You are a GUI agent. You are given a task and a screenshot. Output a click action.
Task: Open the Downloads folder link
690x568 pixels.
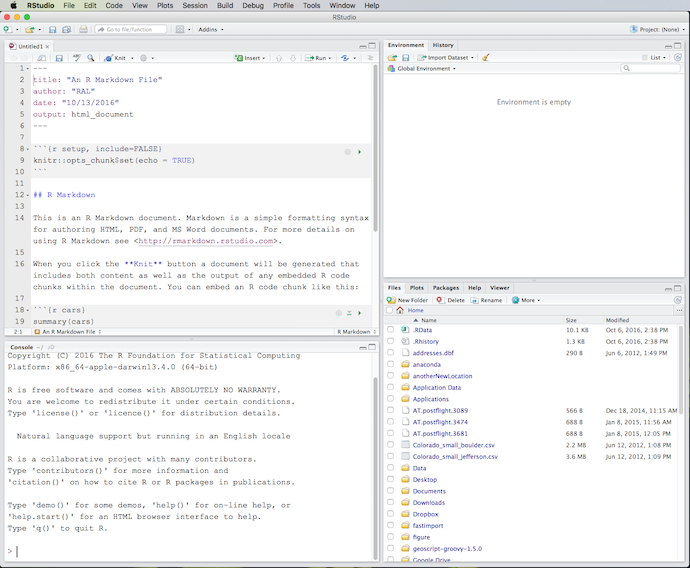click(x=429, y=502)
